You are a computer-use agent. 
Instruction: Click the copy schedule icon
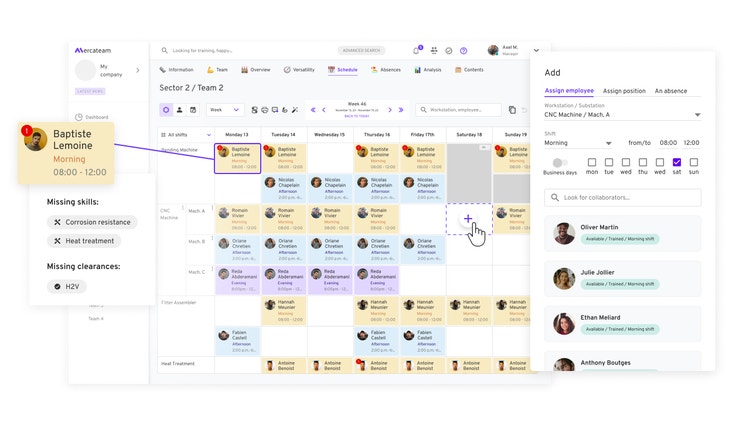[512, 110]
